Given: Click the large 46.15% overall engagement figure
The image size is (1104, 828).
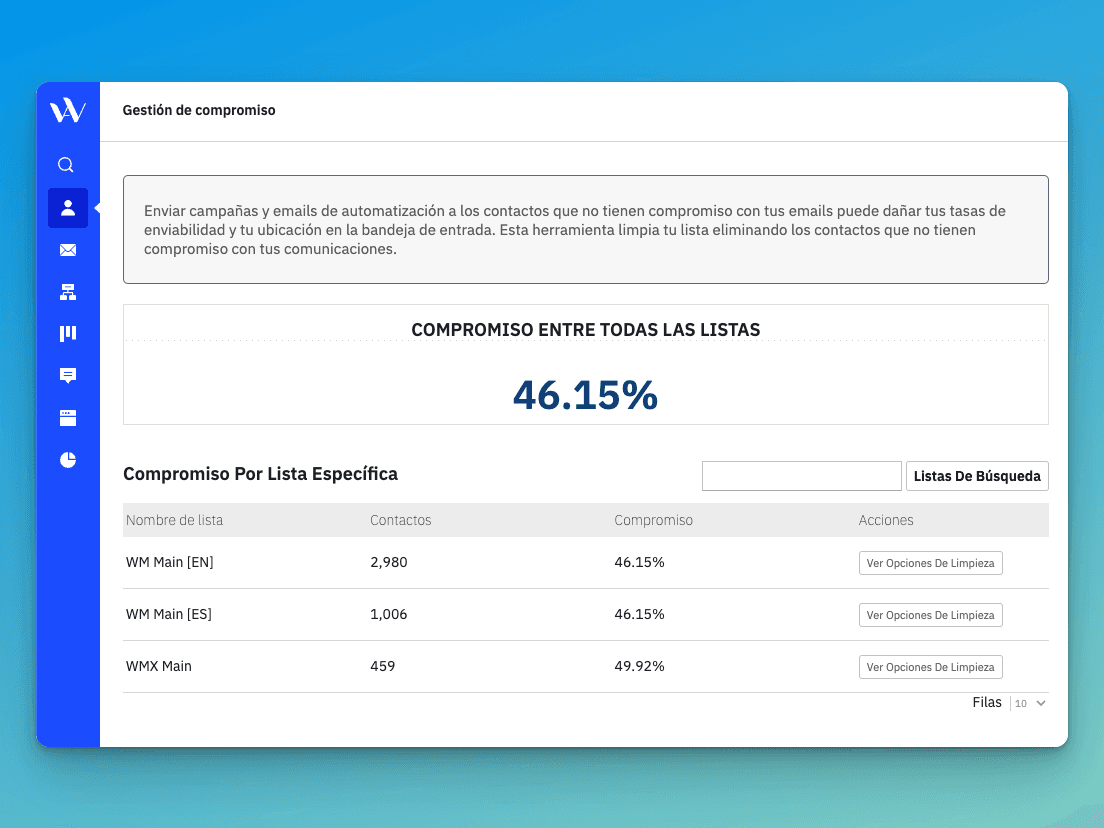Looking at the screenshot, I should [x=585, y=394].
